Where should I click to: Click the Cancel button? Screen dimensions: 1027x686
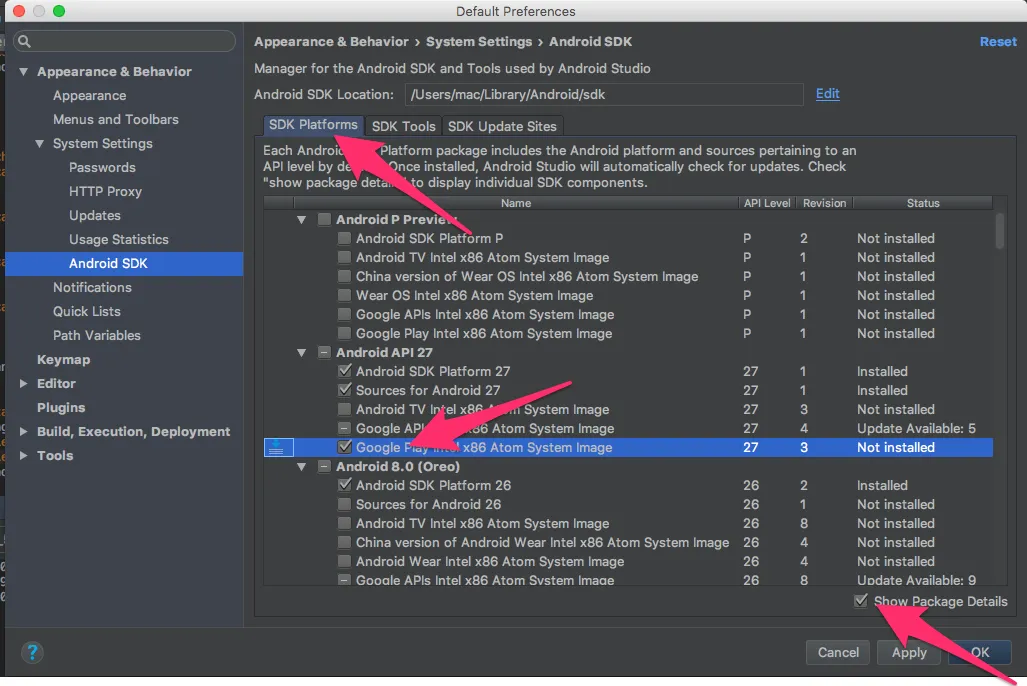pyautogui.click(x=838, y=652)
